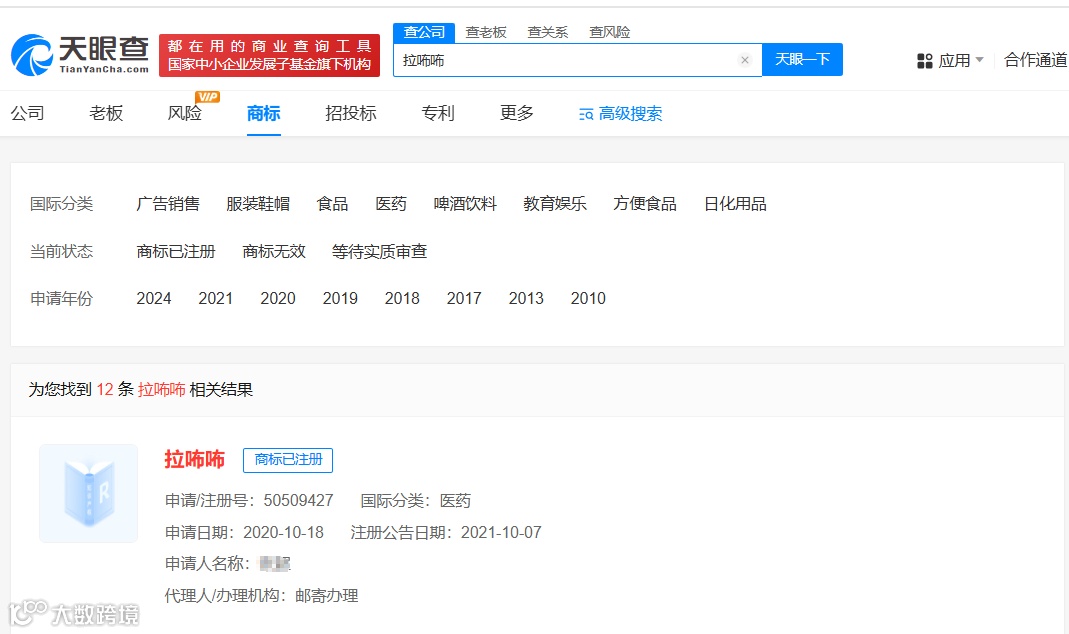
Task: Click the blurred applicant name
Action: tap(275, 564)
